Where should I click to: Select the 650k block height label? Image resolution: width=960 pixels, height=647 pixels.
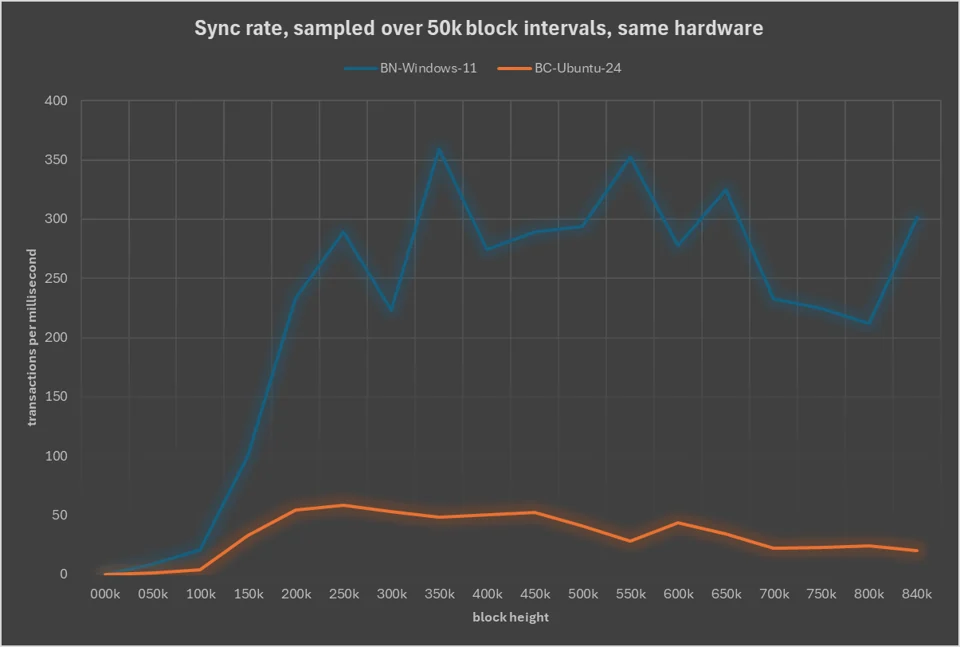click(x=726, y=594)
